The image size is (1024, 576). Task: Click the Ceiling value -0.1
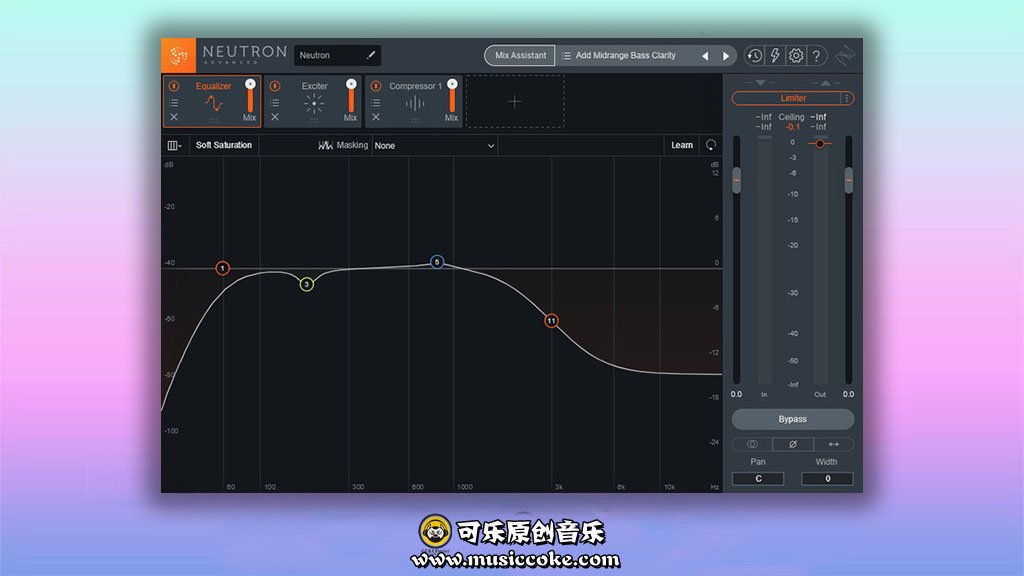793,127
